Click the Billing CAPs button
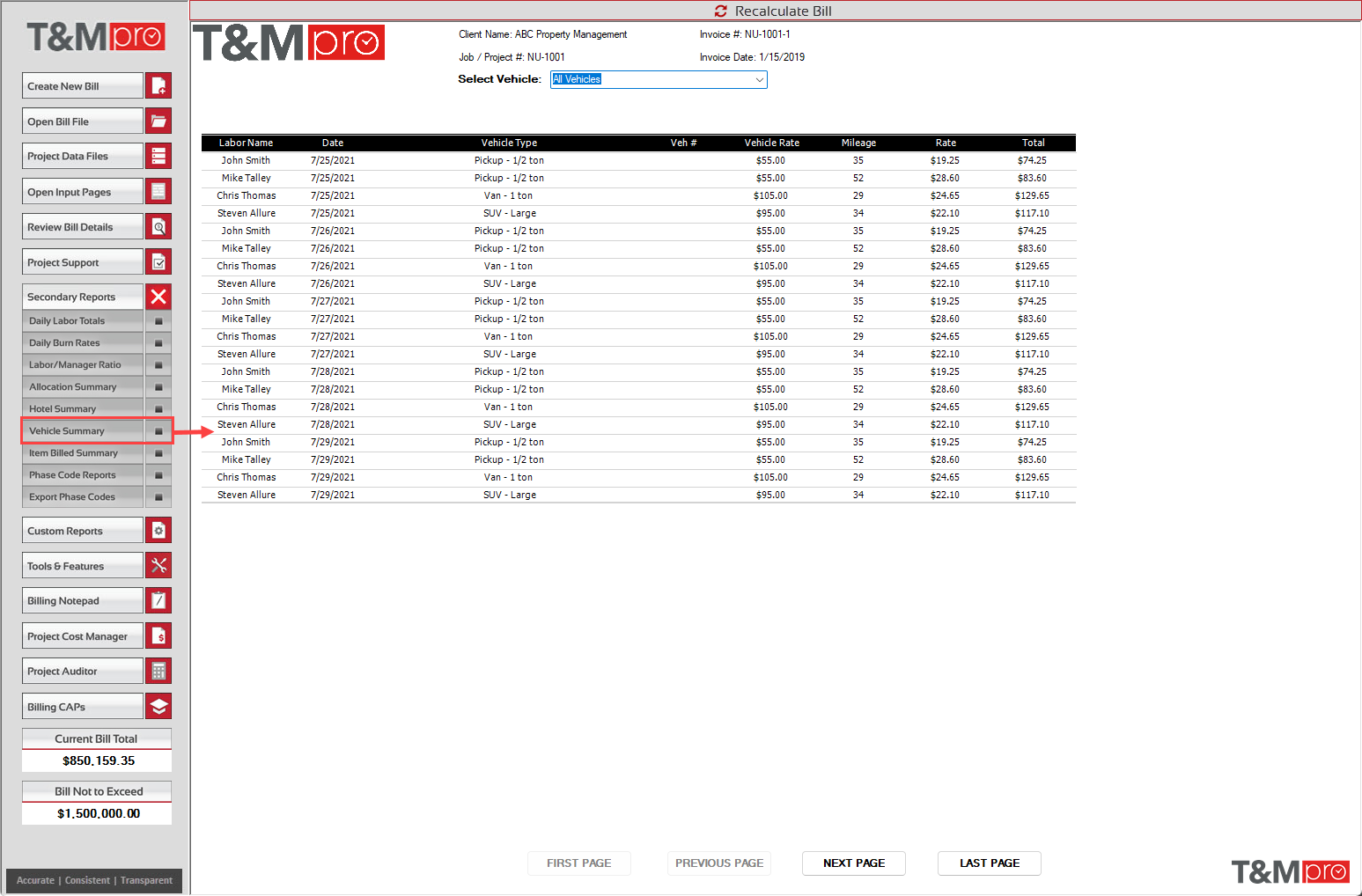The width and height of the screenshot is (1362, 896). pyautogui.click(x=83, y=706)
